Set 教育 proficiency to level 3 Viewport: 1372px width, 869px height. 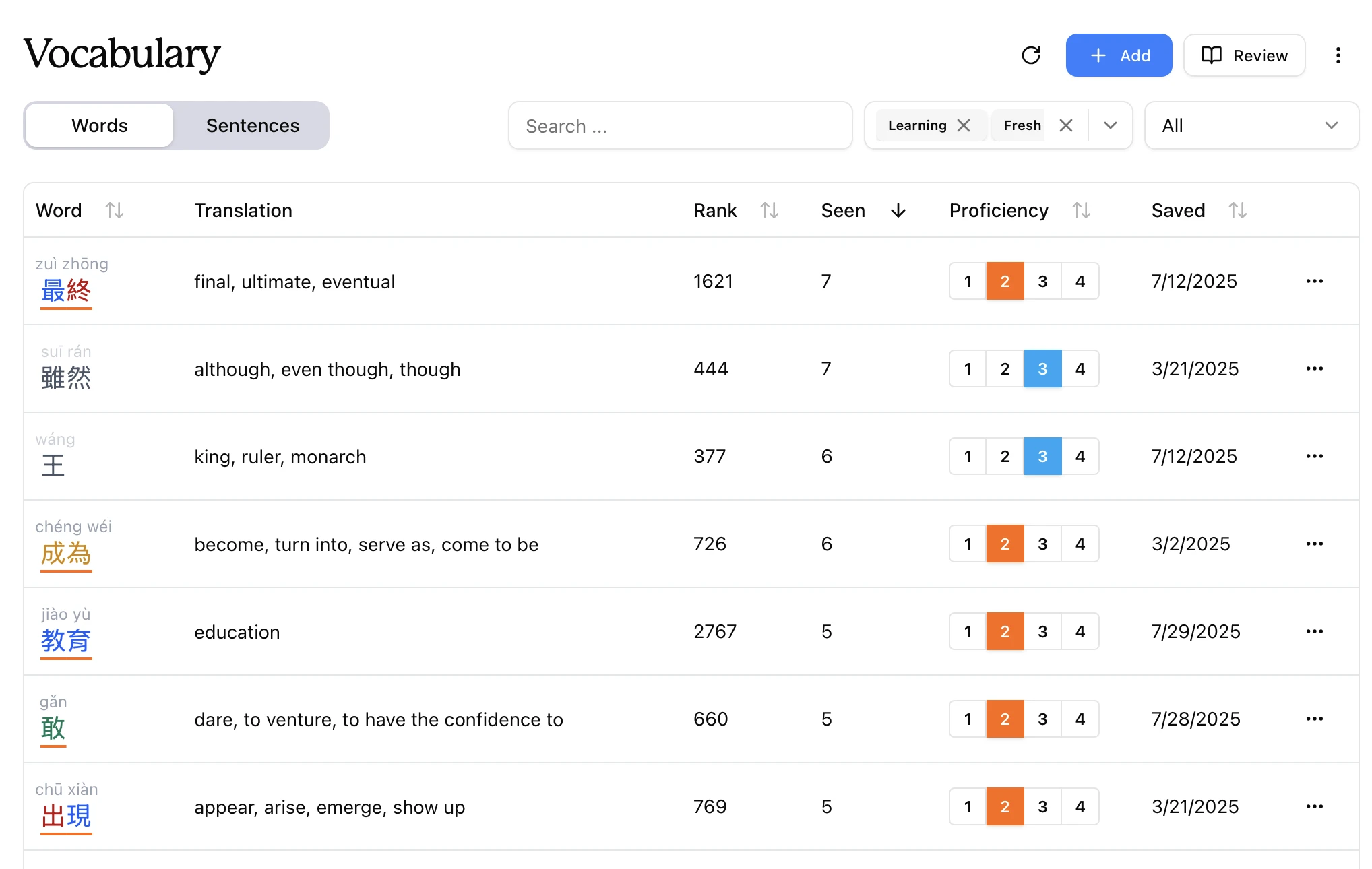click(x=1042, y=631)
